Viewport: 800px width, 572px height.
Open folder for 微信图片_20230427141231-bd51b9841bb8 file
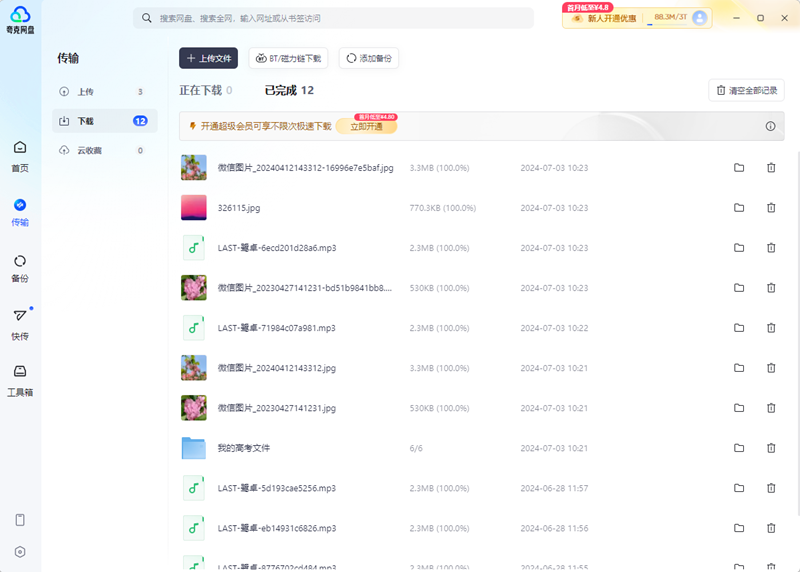pyautogui.click(x=739, y=288)
